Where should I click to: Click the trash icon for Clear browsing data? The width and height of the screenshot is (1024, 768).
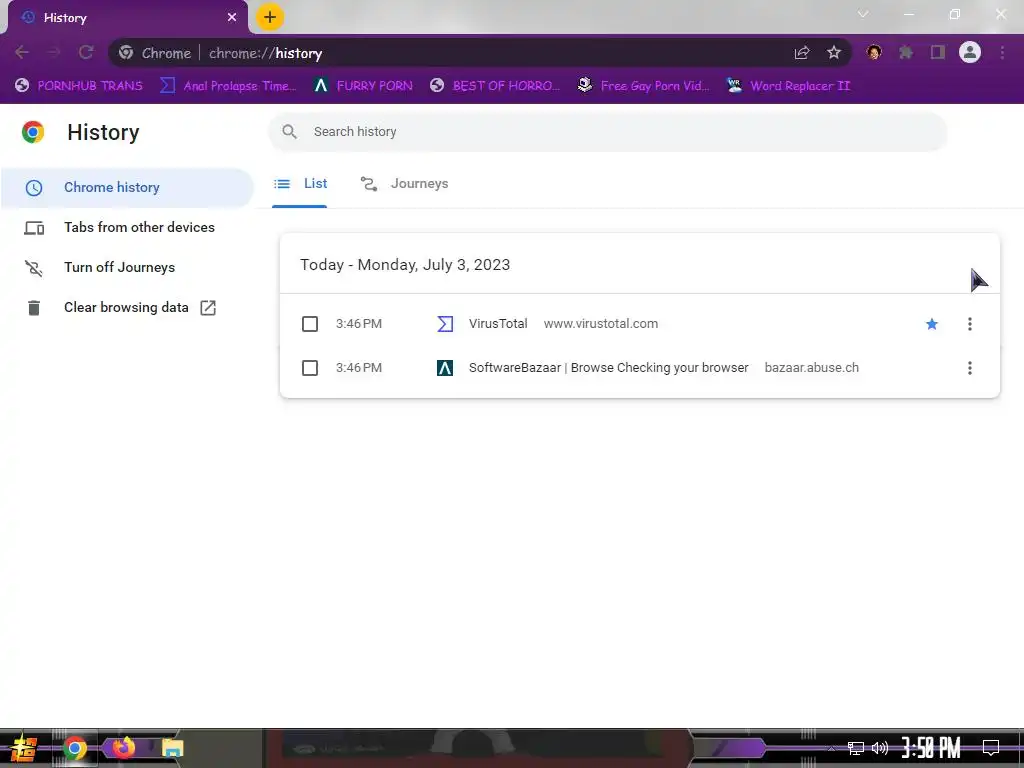[x=34, y=308]
